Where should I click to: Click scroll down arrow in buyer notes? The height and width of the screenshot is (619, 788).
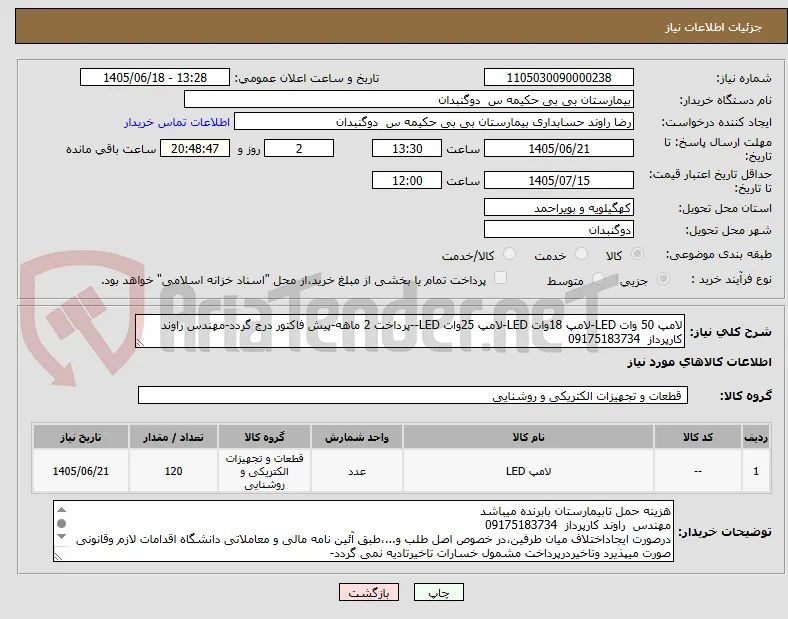coord(61,537)
